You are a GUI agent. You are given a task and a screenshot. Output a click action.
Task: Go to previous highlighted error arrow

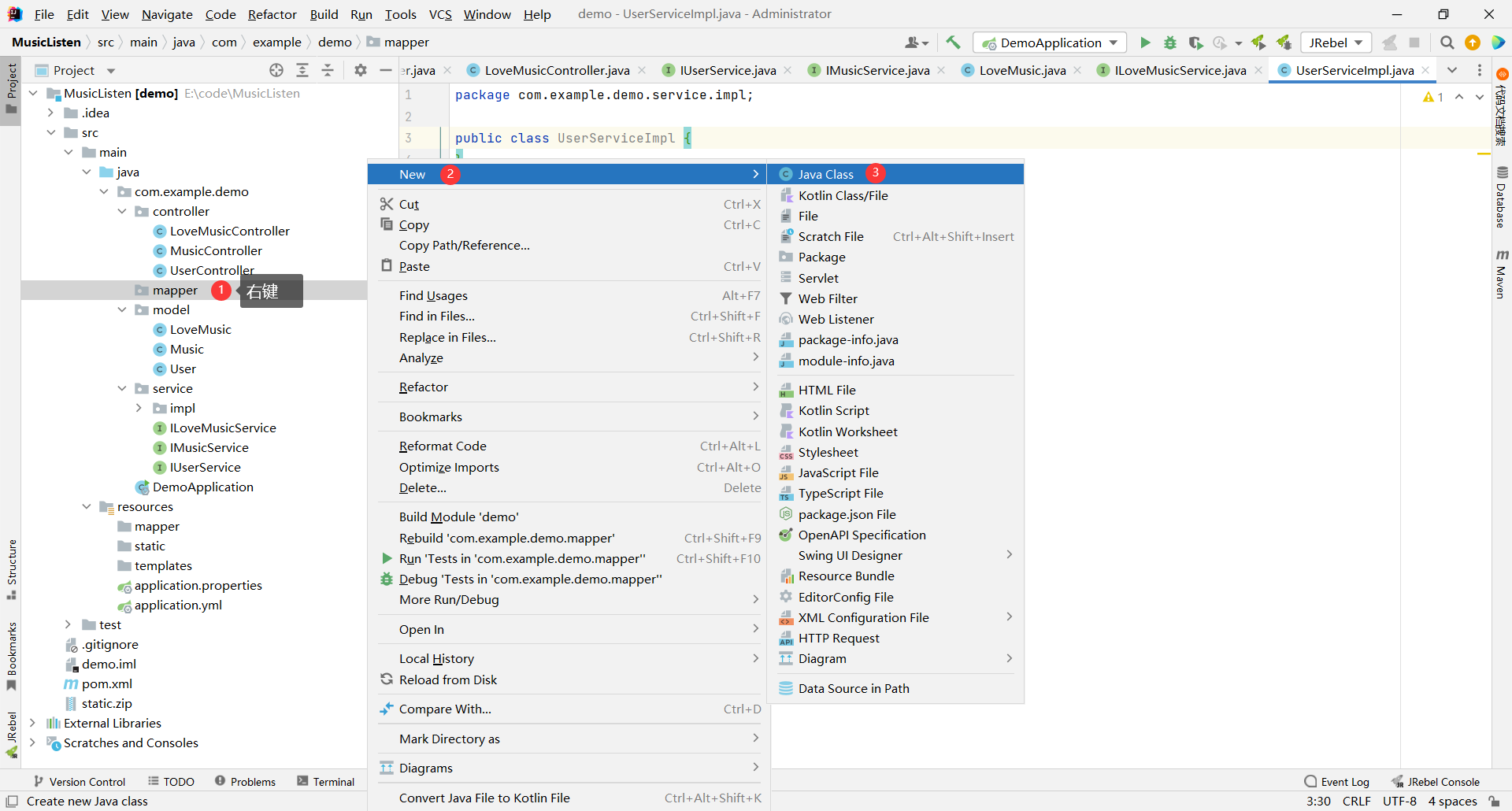coord(1459,97)
